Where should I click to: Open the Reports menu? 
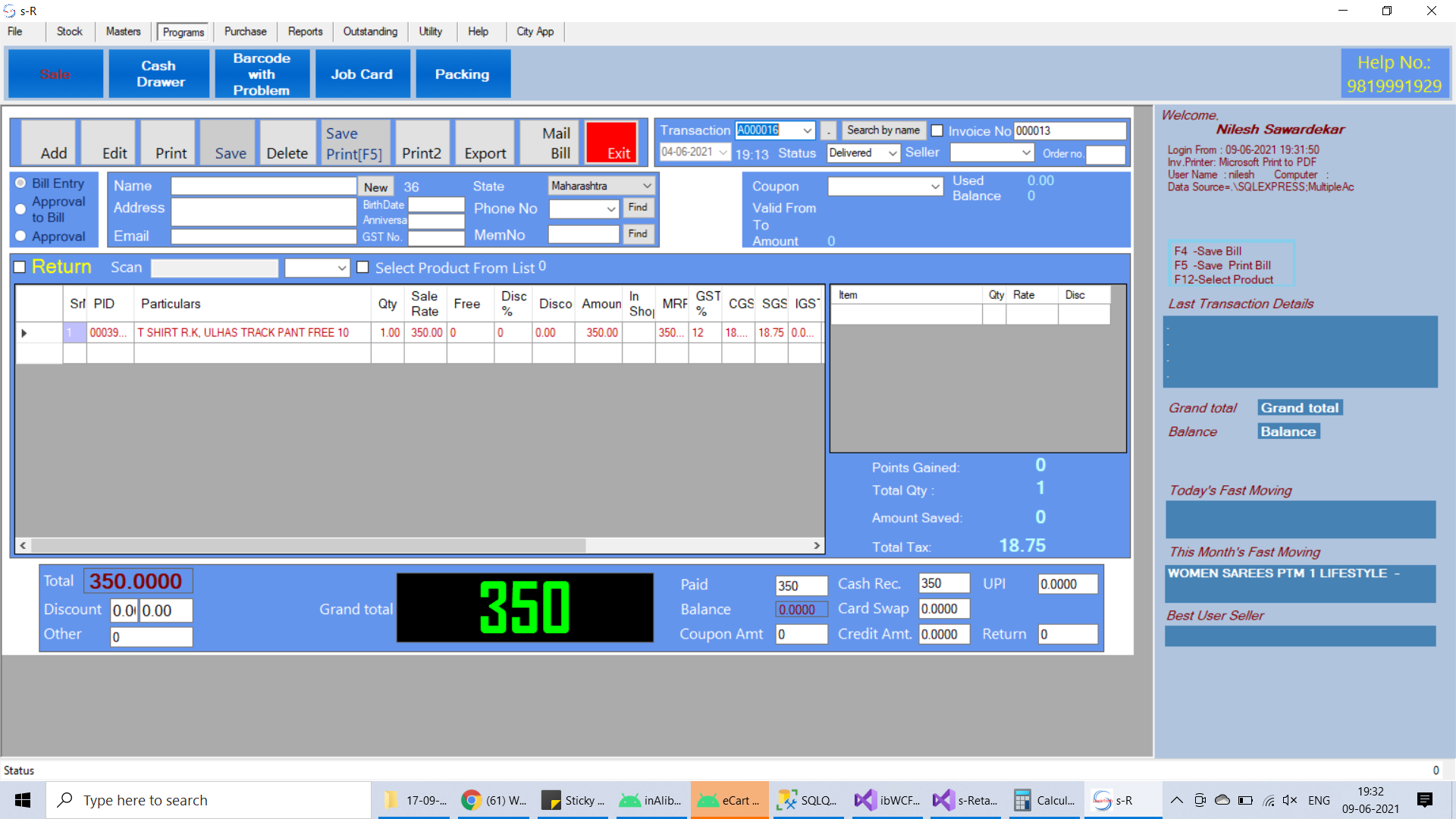tap(305, 31)
